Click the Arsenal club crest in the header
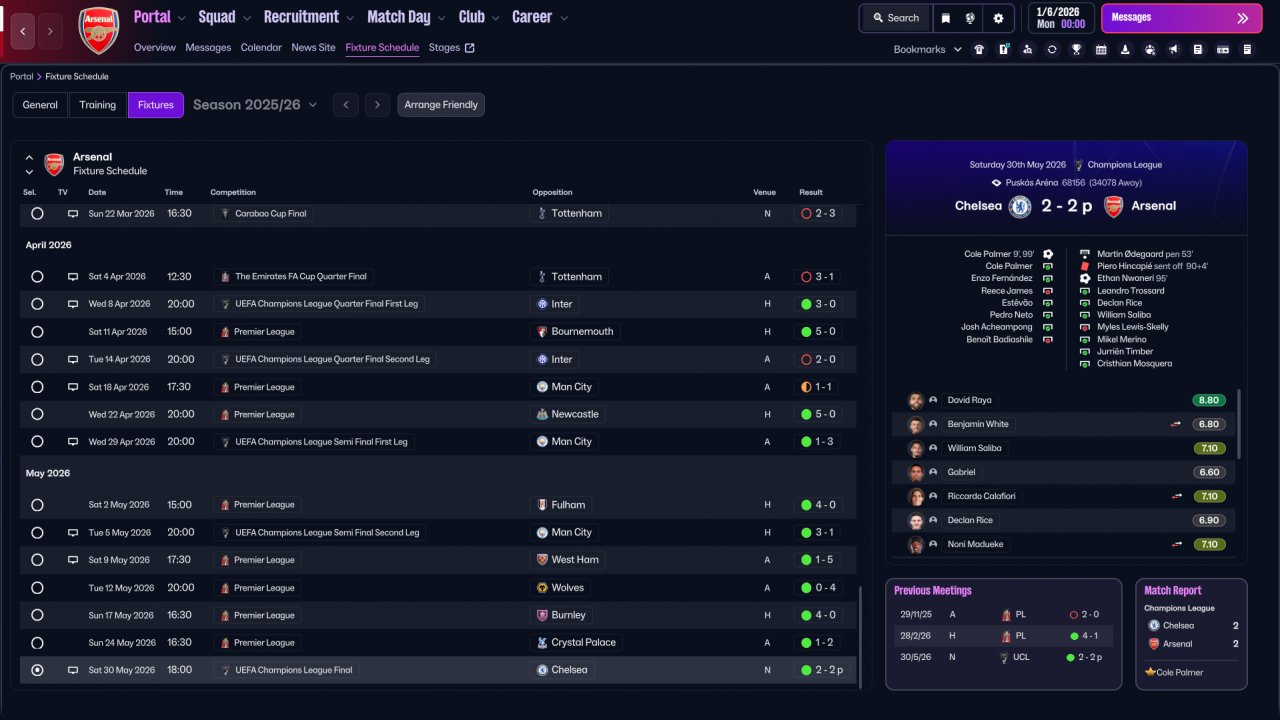Viewport: 1280px width, 720px height. point(99,30)
